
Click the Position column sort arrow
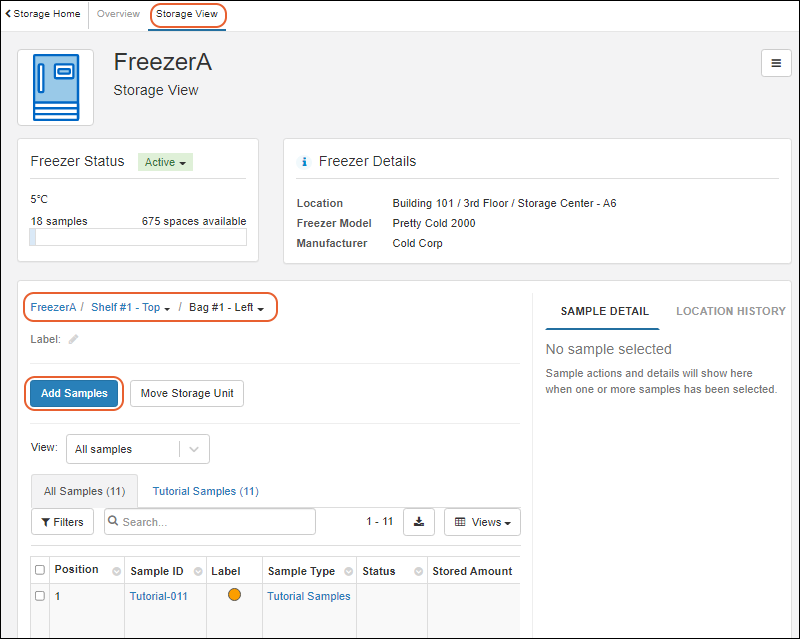tap(116, 571)
